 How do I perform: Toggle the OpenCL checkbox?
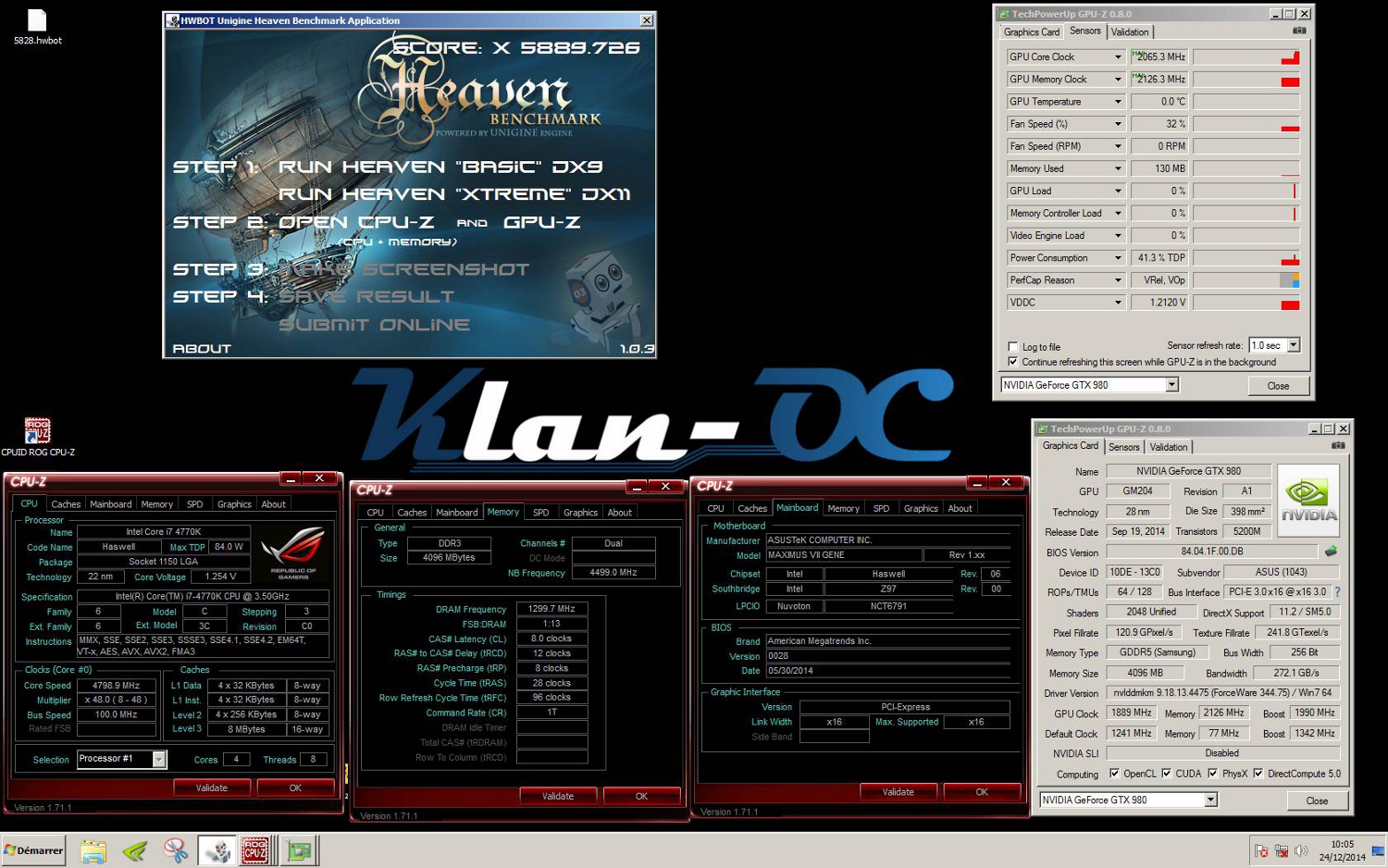pyautogui.click(x=1114, y=774)
